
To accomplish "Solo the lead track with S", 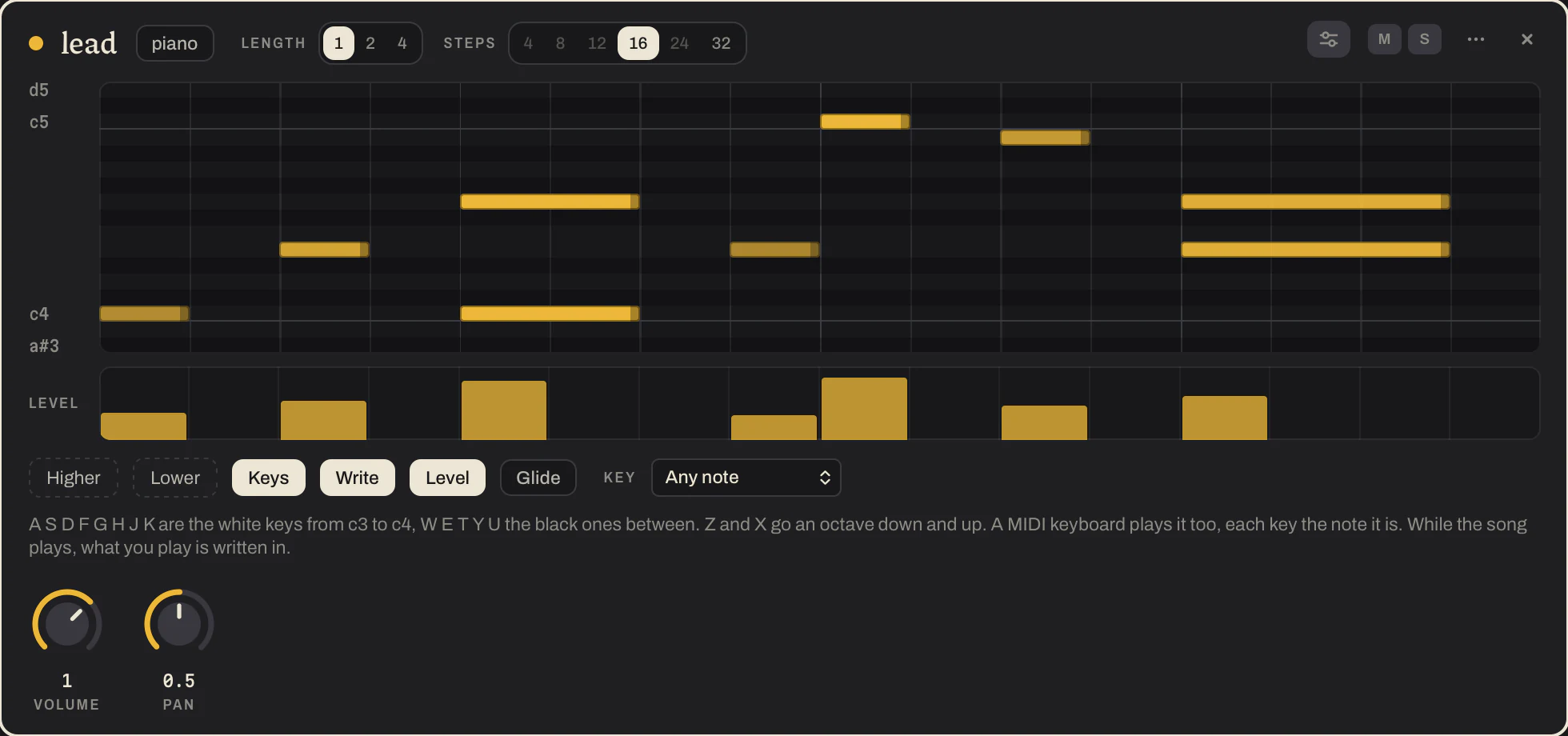I will click(x=1424, y=39).
